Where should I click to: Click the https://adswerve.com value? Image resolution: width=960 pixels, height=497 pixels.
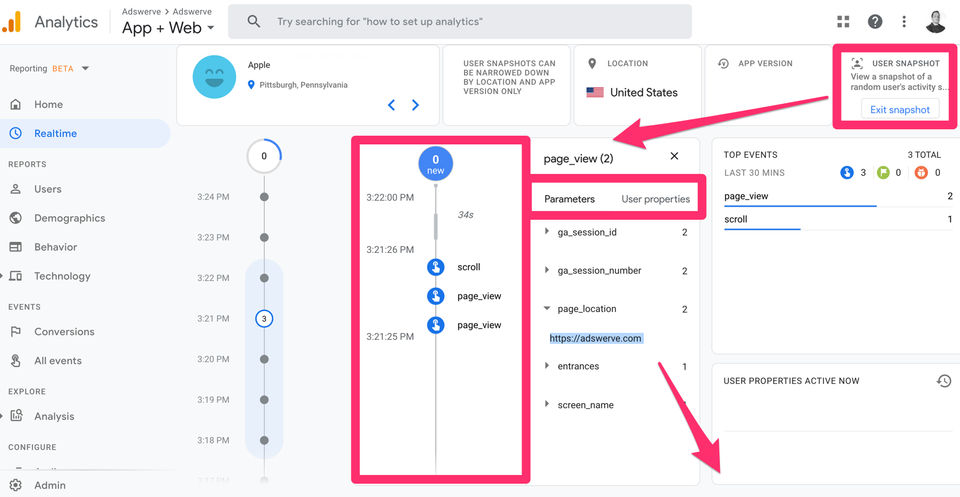(x=596, y=338)
